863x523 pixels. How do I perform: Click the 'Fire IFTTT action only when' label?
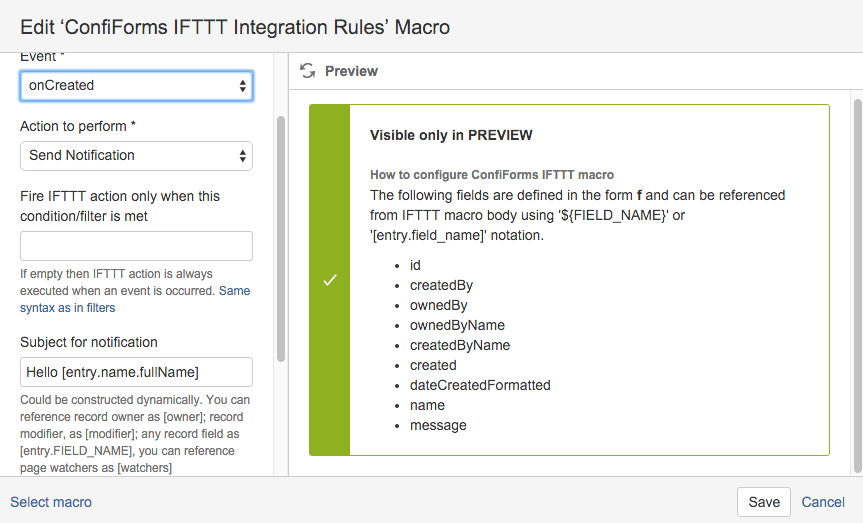coord(120,206)
